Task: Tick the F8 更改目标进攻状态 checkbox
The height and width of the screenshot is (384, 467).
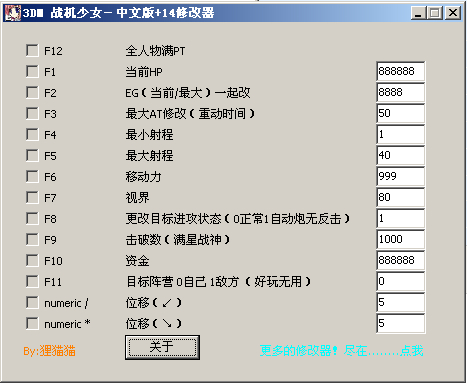Action: click(32, 219)
